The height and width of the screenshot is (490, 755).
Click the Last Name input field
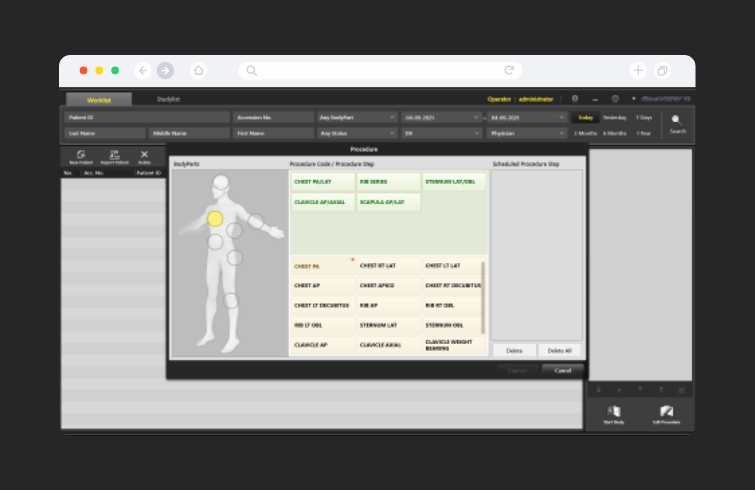[x=104, y=133]
